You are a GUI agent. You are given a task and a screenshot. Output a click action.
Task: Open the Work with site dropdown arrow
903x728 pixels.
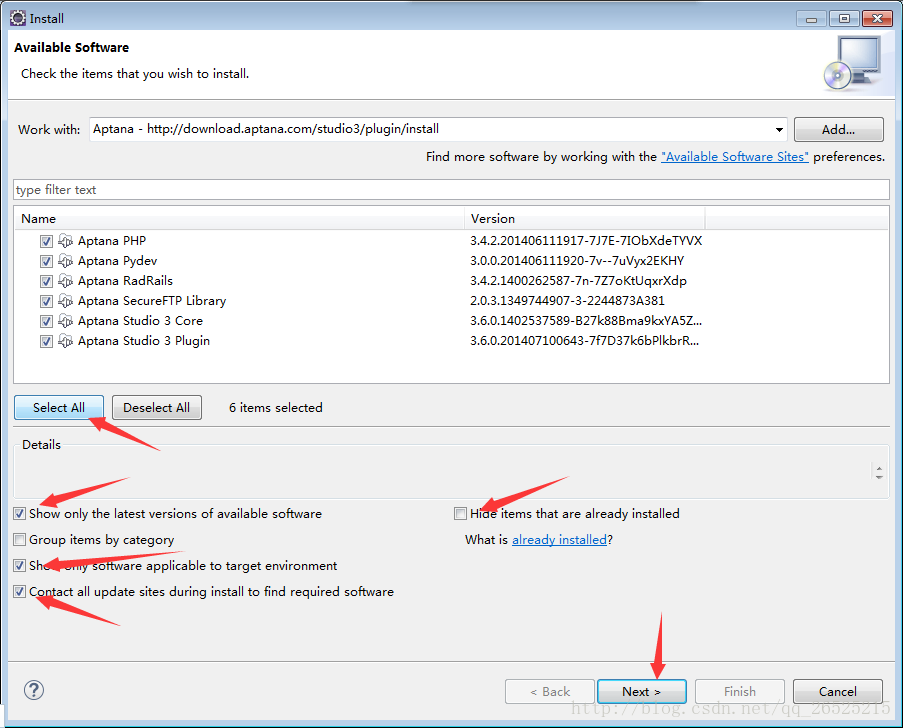click(779, 130)
